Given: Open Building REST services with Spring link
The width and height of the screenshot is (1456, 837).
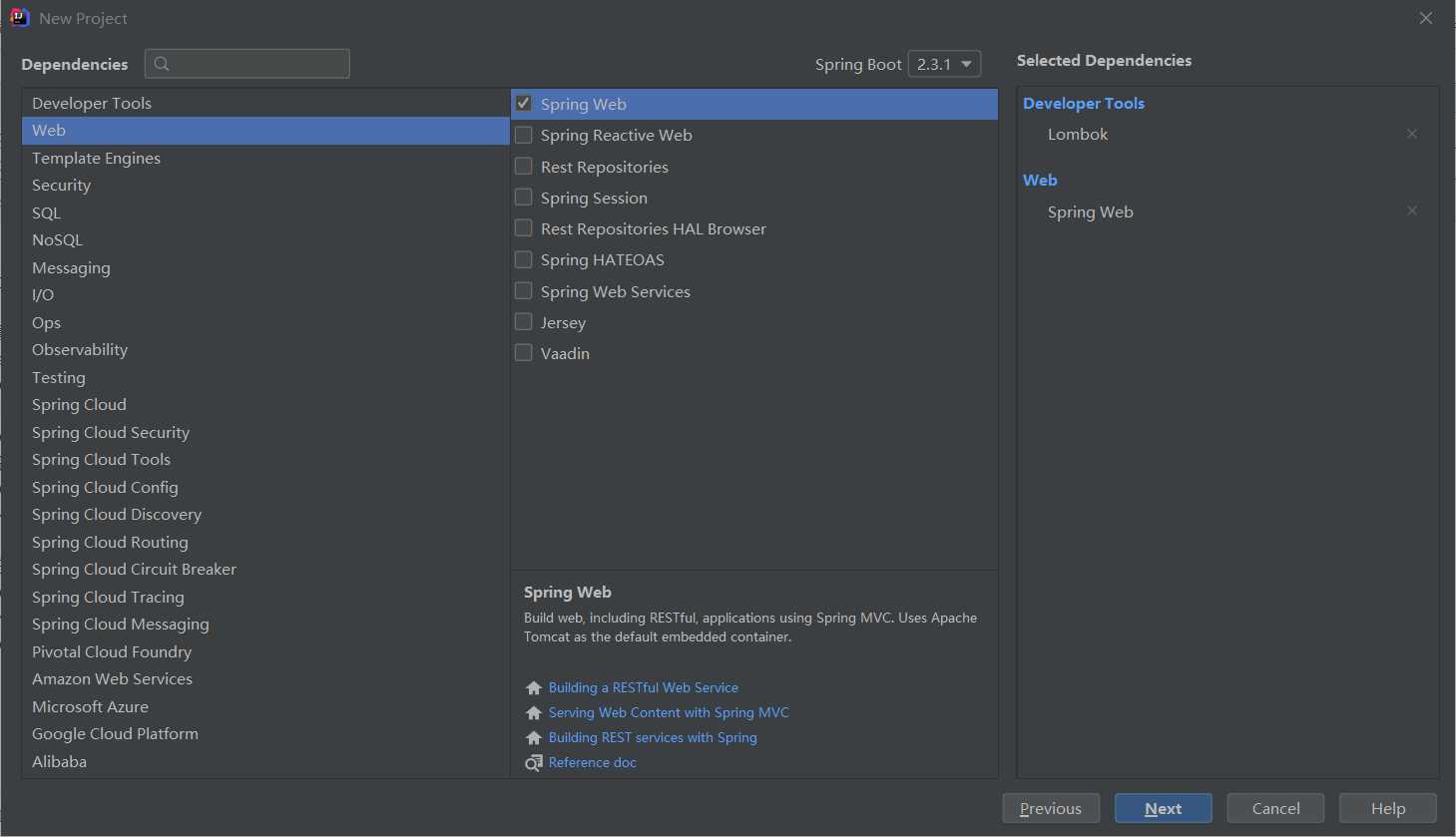Looking at the screenshot, I should pyautogui.click(x=653, y=737).
